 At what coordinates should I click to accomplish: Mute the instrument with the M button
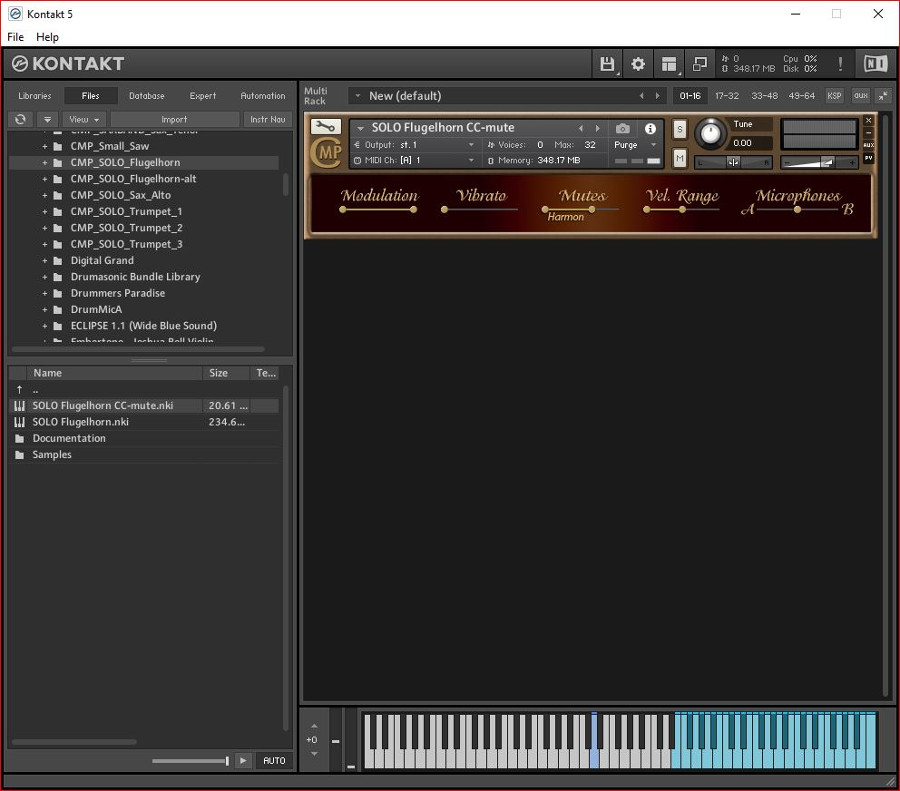(x=680, y=158)
